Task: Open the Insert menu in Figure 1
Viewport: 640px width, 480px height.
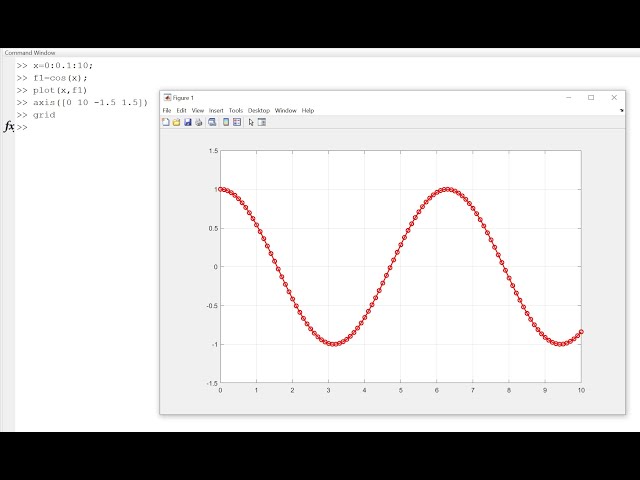Action: pos(216,111)
